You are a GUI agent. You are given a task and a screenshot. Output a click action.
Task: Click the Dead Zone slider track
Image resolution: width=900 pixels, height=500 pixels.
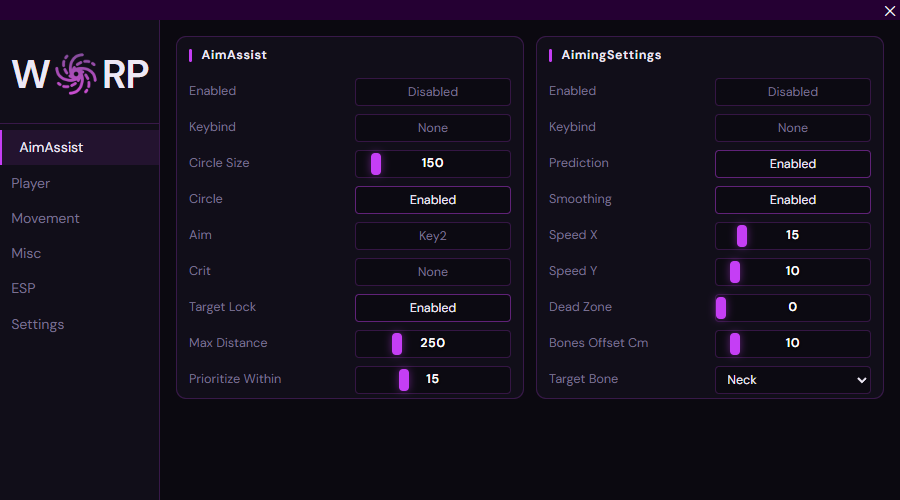coord(792,308)
